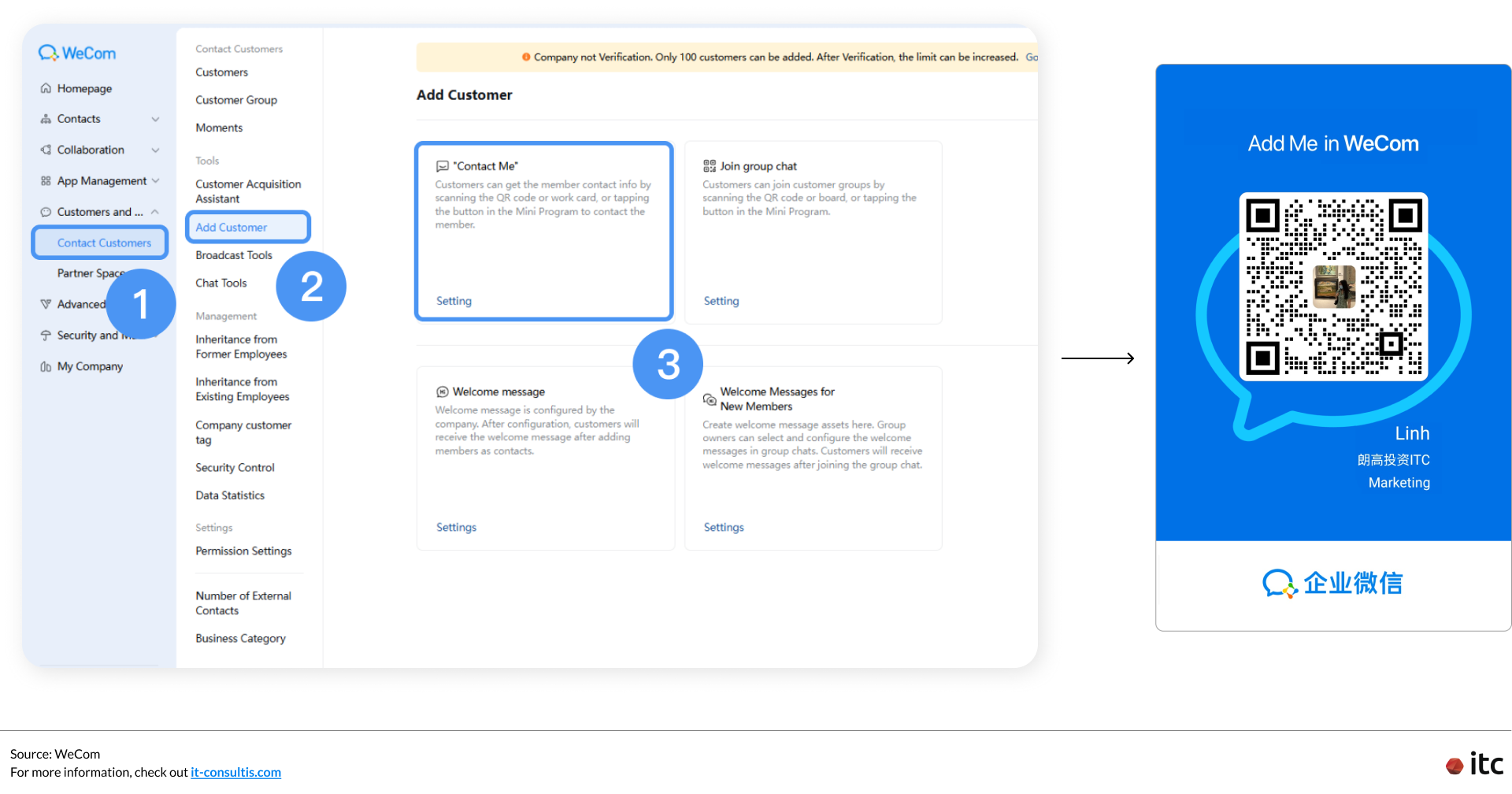Click Setting link in Contact Me card
1512x794 pixels.
click(454, 301)
